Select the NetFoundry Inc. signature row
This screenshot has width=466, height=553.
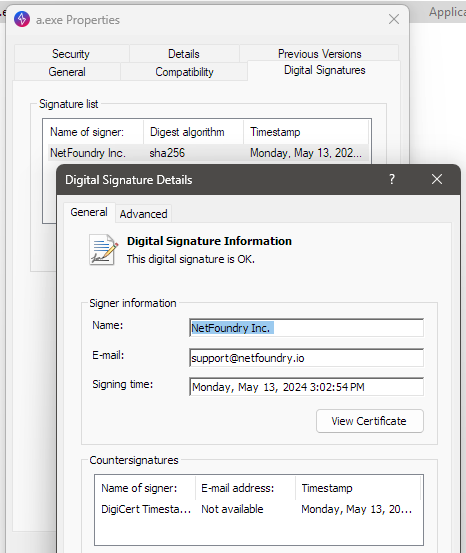[208, 153]
